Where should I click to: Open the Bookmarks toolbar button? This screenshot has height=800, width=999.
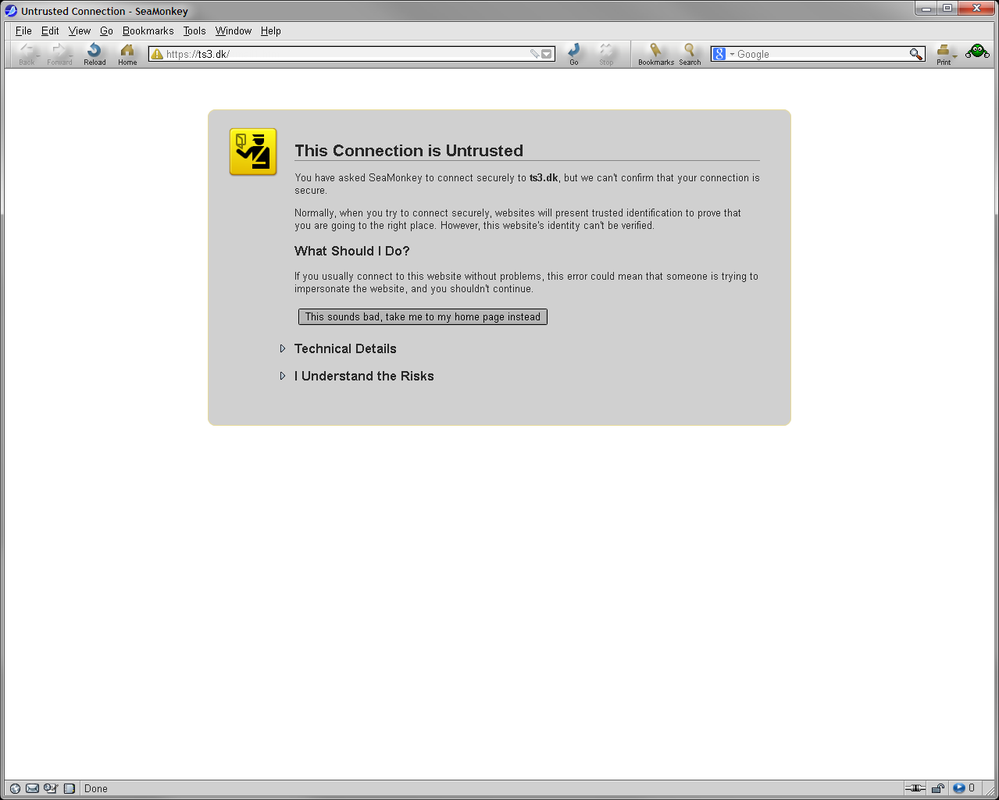point(656,54)
